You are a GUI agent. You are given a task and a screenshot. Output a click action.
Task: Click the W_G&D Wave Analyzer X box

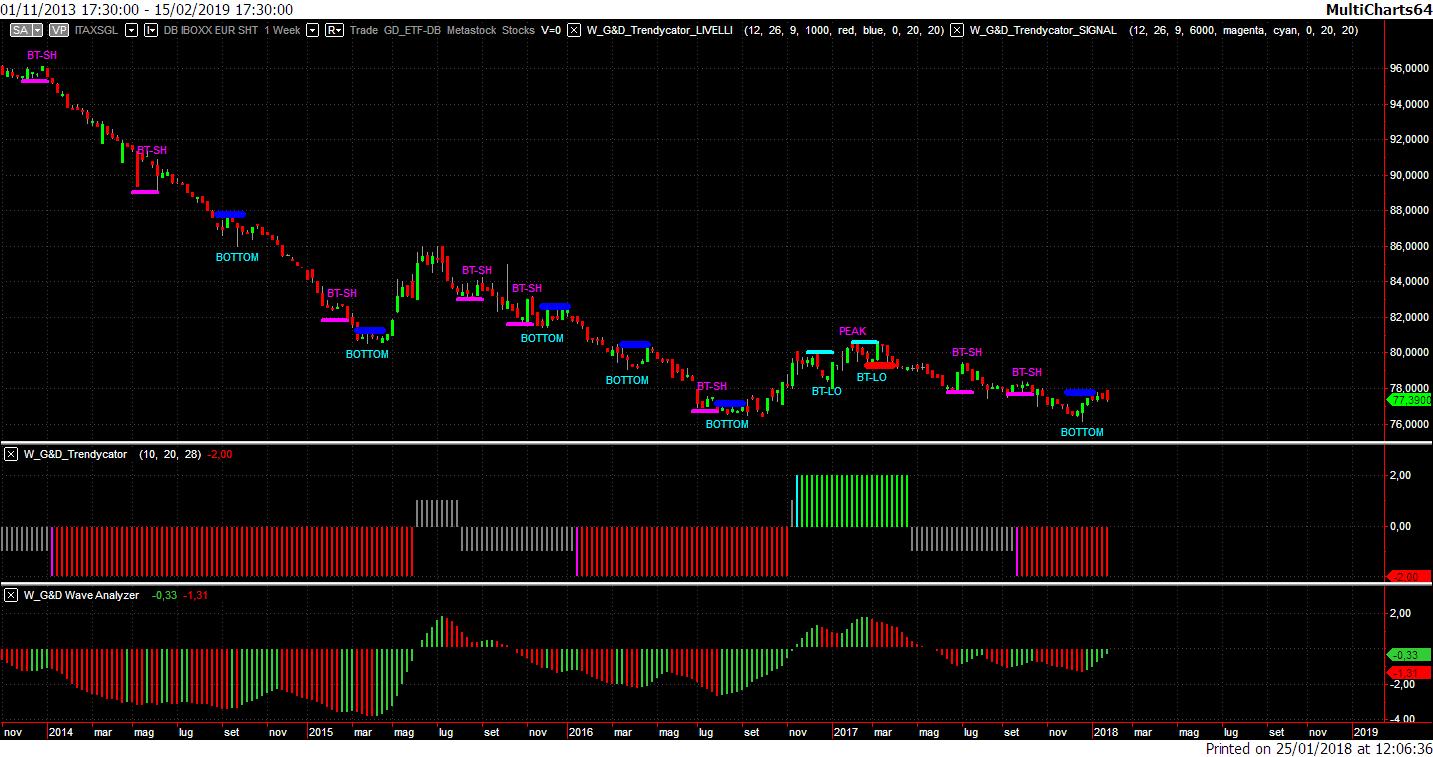click(x=11, y=595)
